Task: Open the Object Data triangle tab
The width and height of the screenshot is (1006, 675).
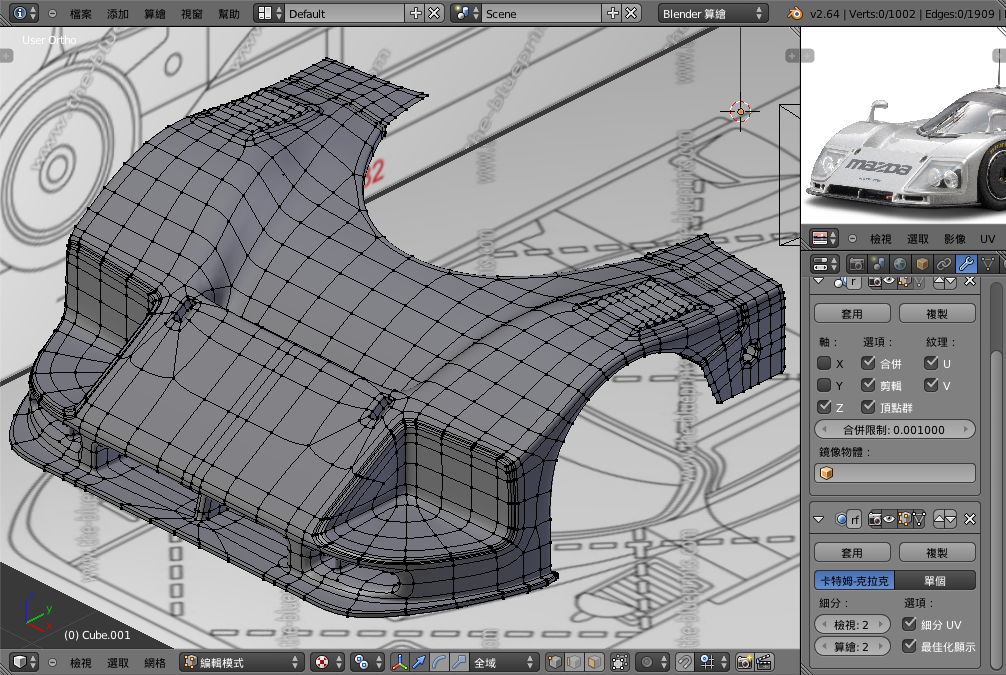Action: tap(988, 264)
